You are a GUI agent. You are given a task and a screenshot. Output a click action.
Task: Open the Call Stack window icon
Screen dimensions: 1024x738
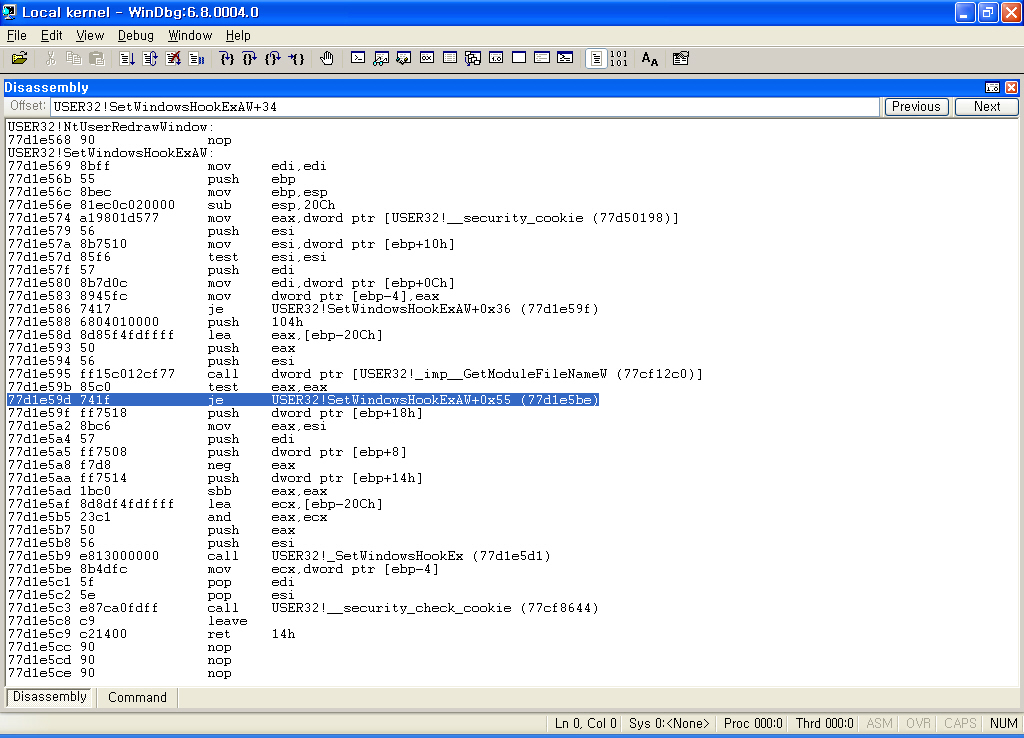(x=473, y=59)
